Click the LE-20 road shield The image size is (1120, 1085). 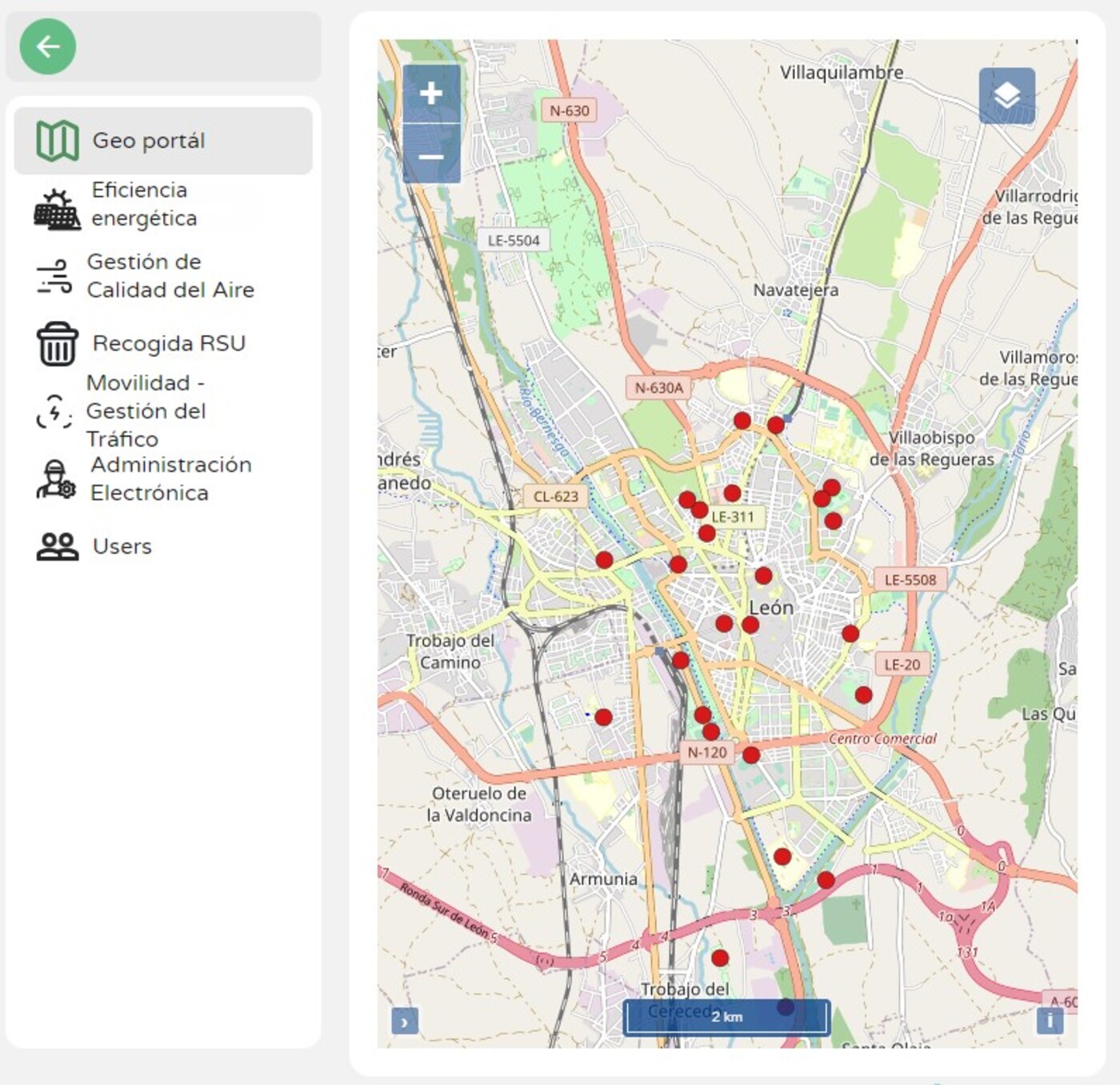[902, 664]
